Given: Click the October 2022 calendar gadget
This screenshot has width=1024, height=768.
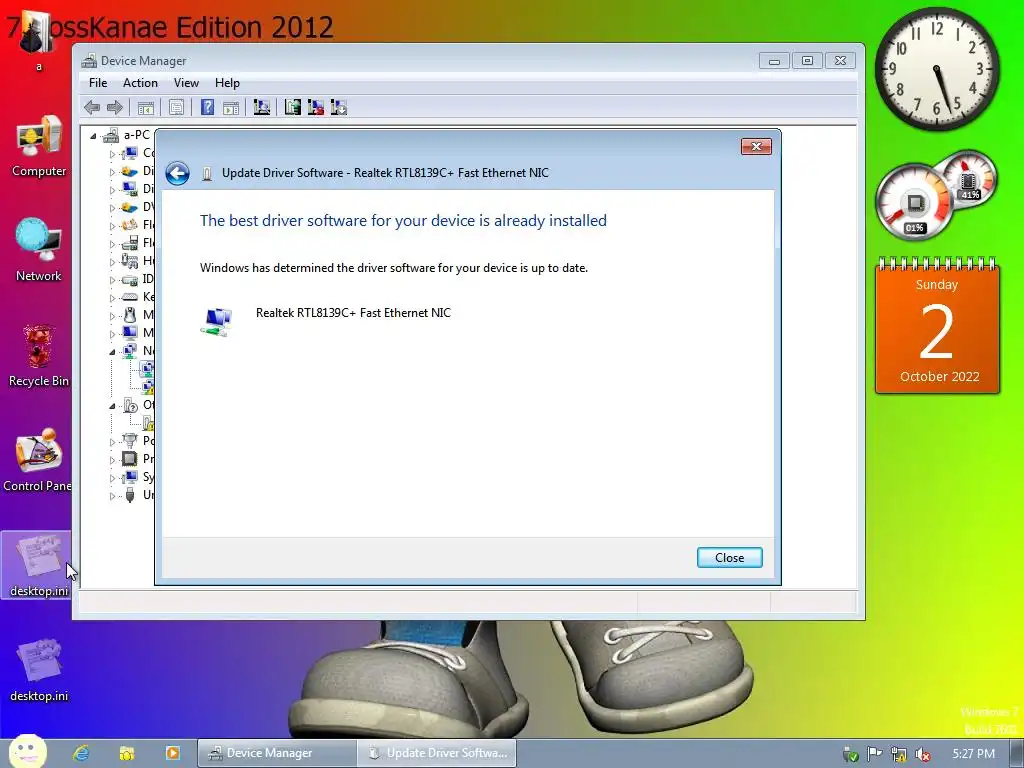Looking at the screenshot, I should 937,326.
